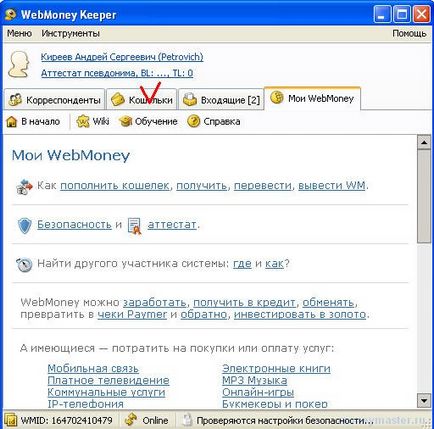Click the WMID status bar icon
This screenshot has height=429, width=434.
(11, 420)
